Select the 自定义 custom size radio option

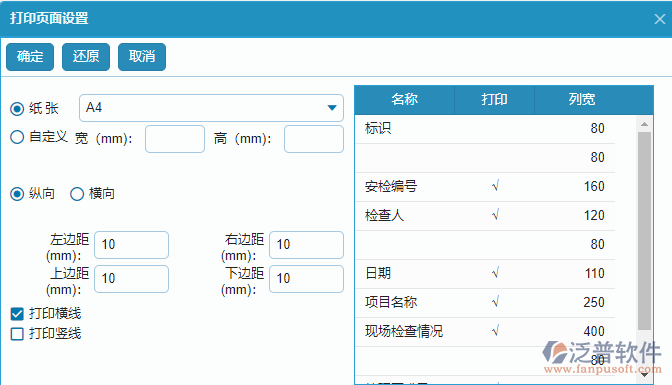tap(17, 137)
